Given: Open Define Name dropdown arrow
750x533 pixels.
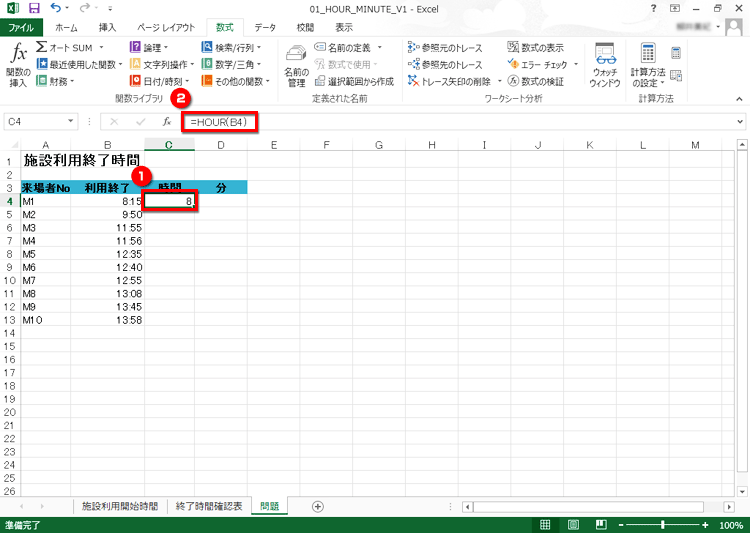Looking at the screenshot, I should click(379, 47).
